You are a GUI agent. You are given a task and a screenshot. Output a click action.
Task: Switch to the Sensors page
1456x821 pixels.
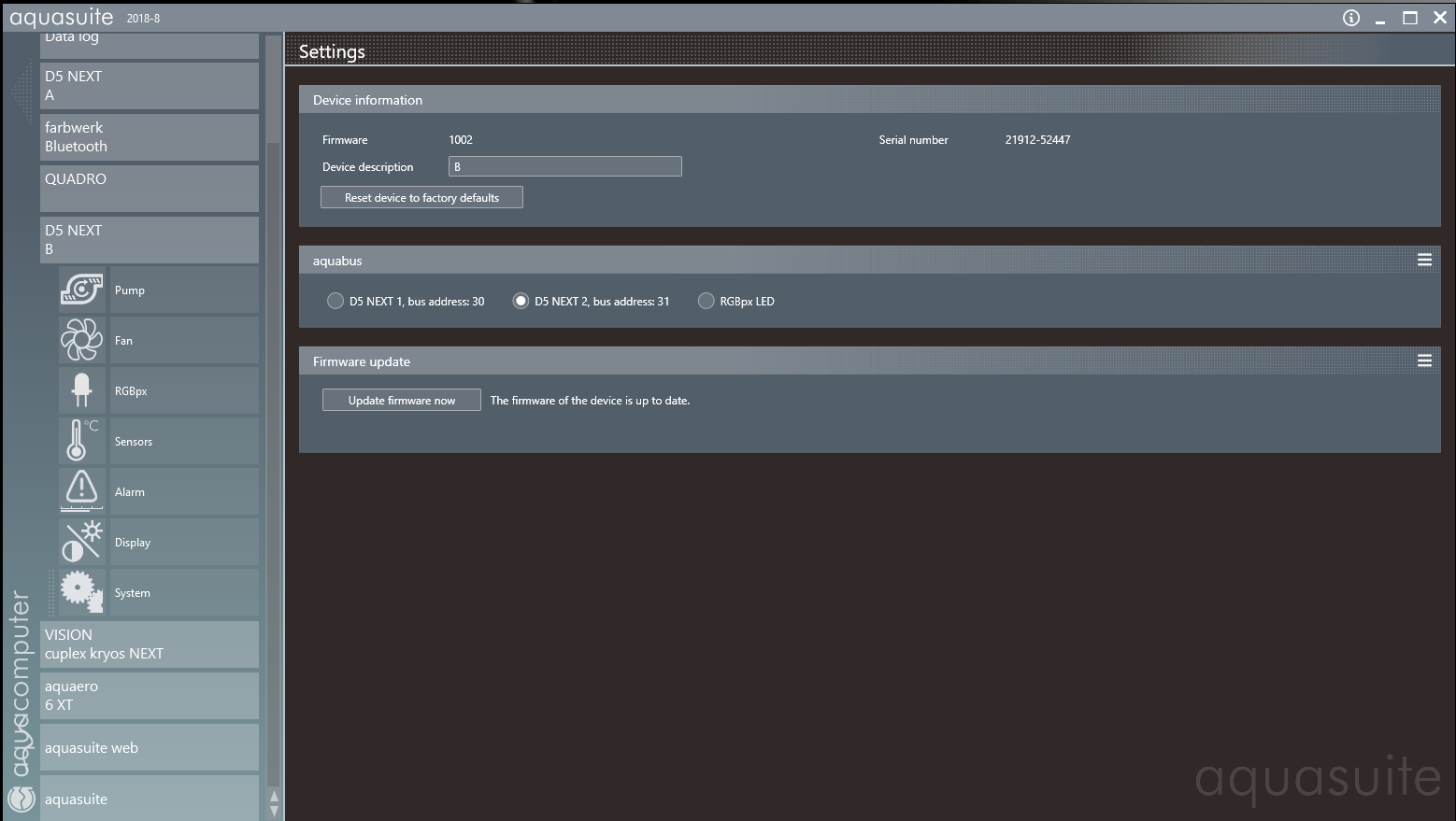184,441
